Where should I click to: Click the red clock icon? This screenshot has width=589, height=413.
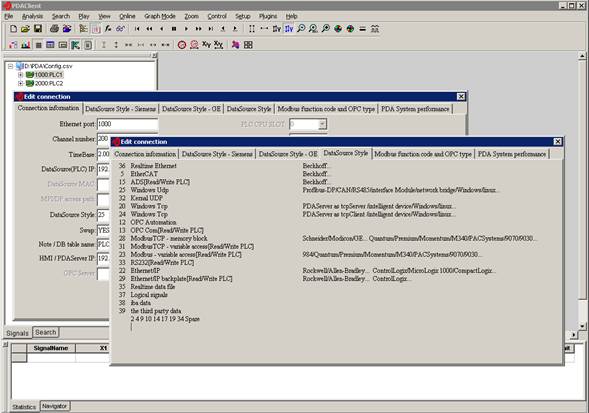pos(182,45)
